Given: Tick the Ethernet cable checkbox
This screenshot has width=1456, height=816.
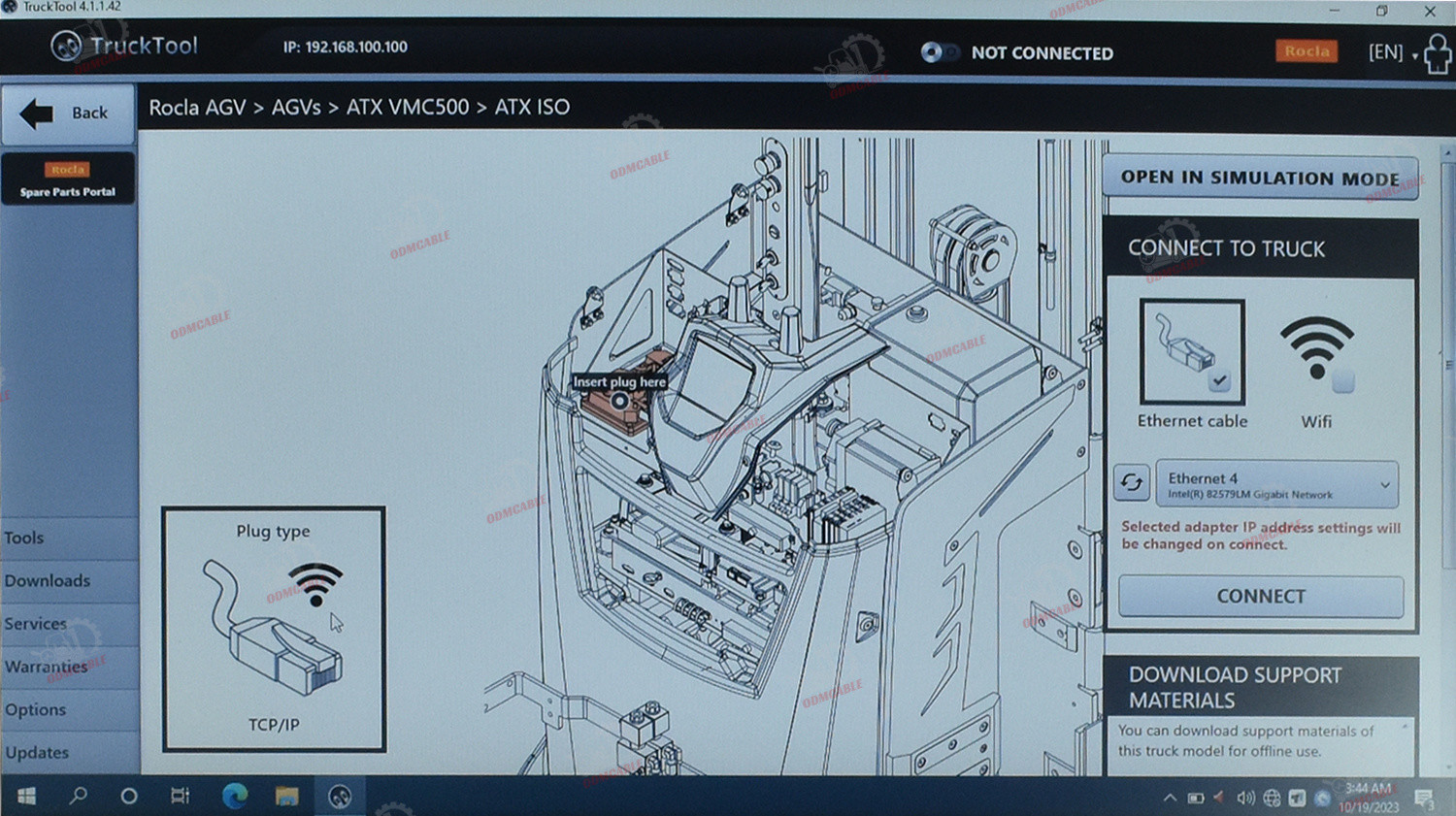Looking at the screenshot, I should click(1219, 381).
